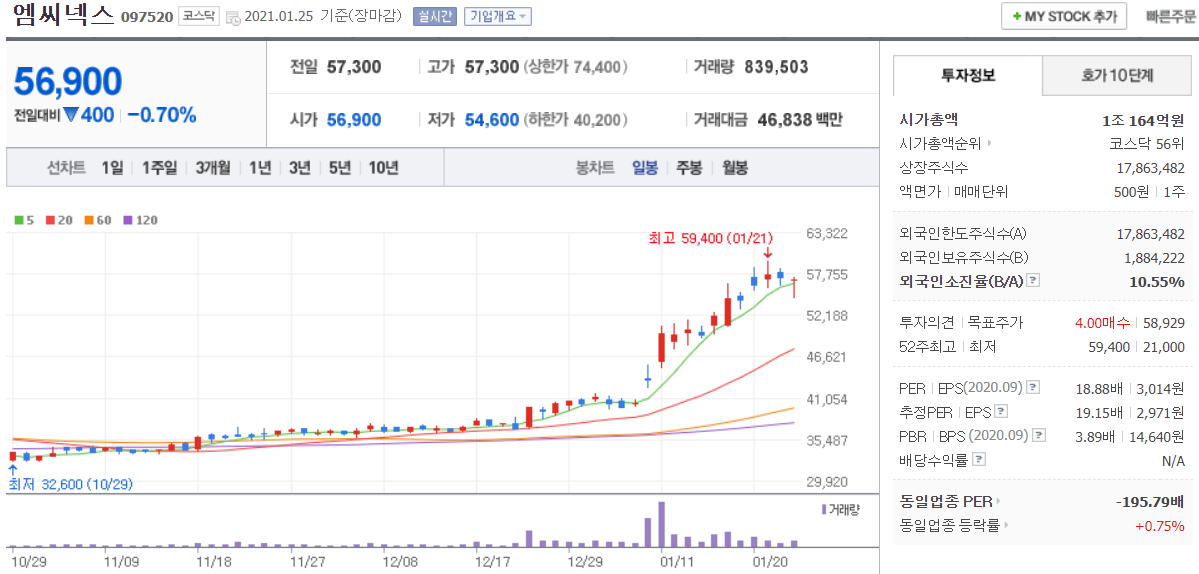Click the 저가 value 54,600

492,120
